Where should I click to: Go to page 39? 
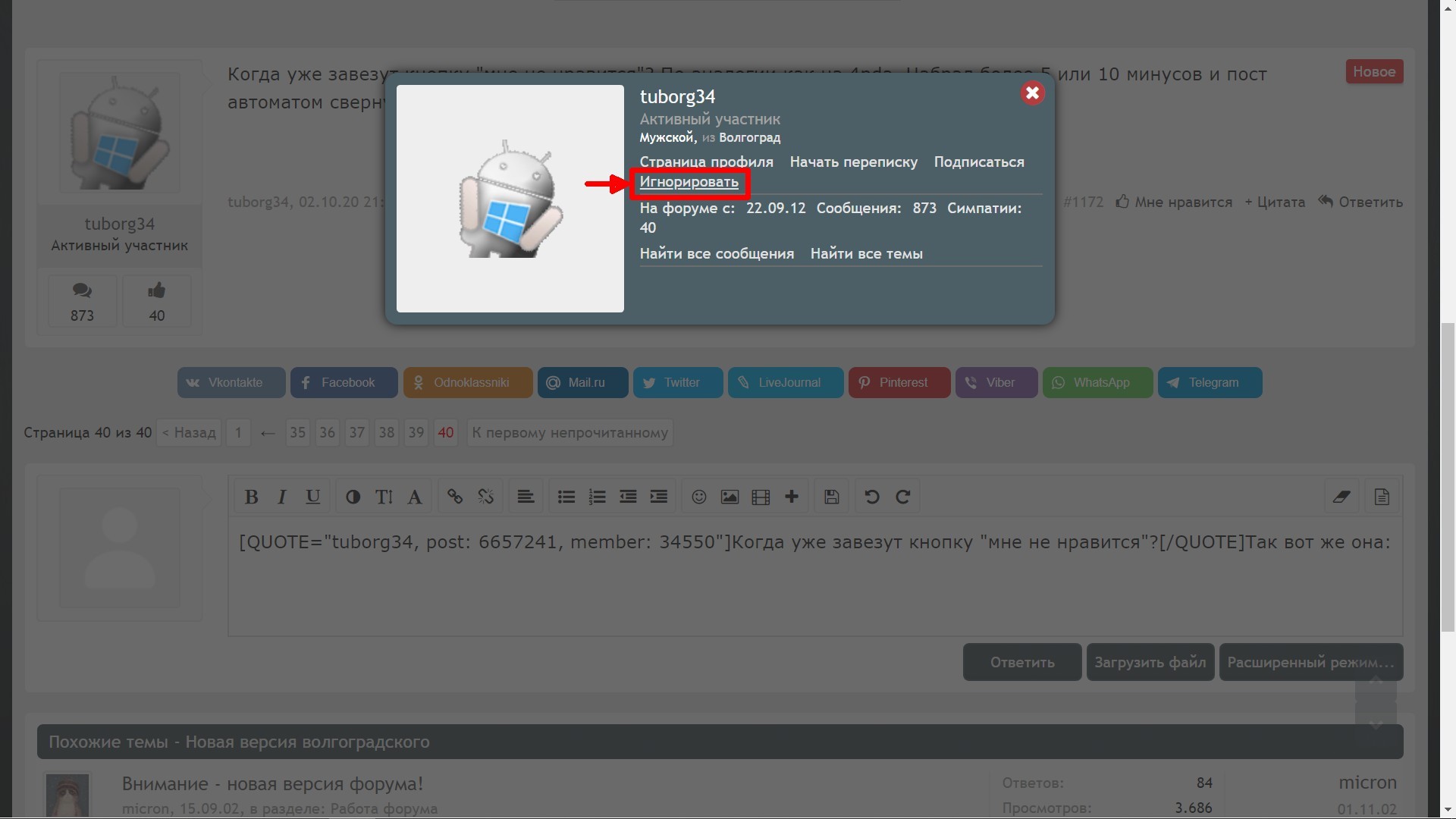[416, 432]
